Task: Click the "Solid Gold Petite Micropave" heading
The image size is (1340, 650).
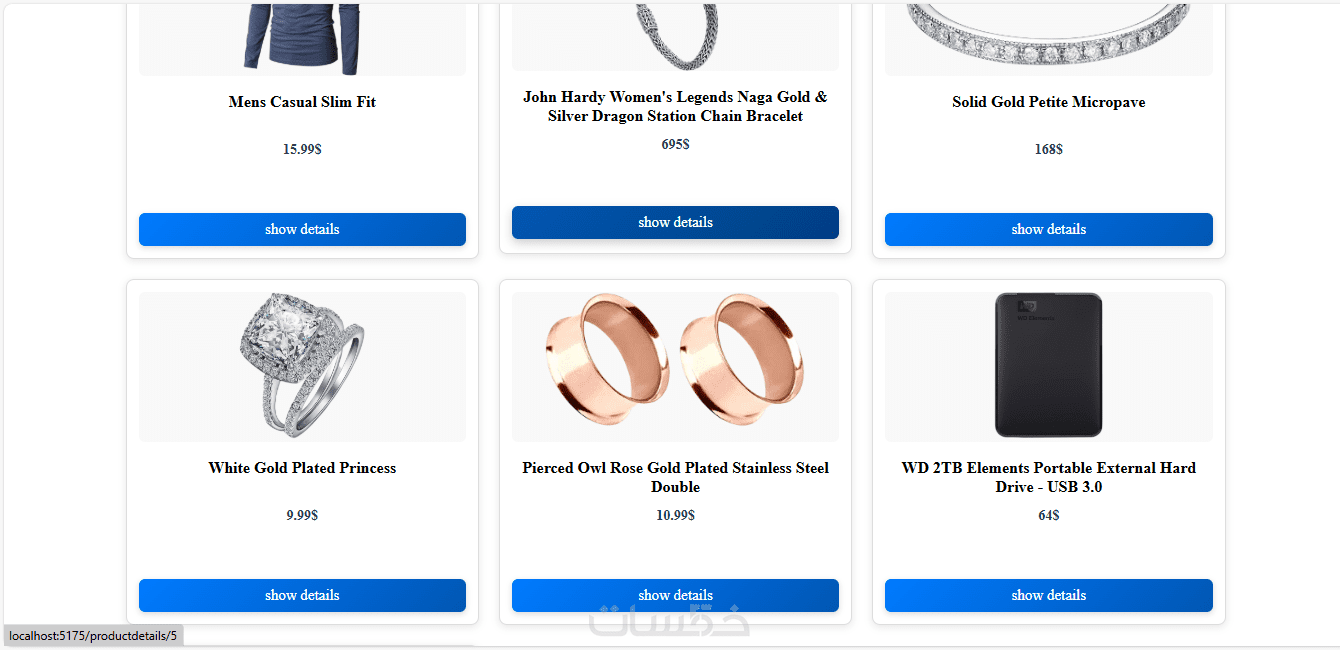Action: (x=1048, y=102)
